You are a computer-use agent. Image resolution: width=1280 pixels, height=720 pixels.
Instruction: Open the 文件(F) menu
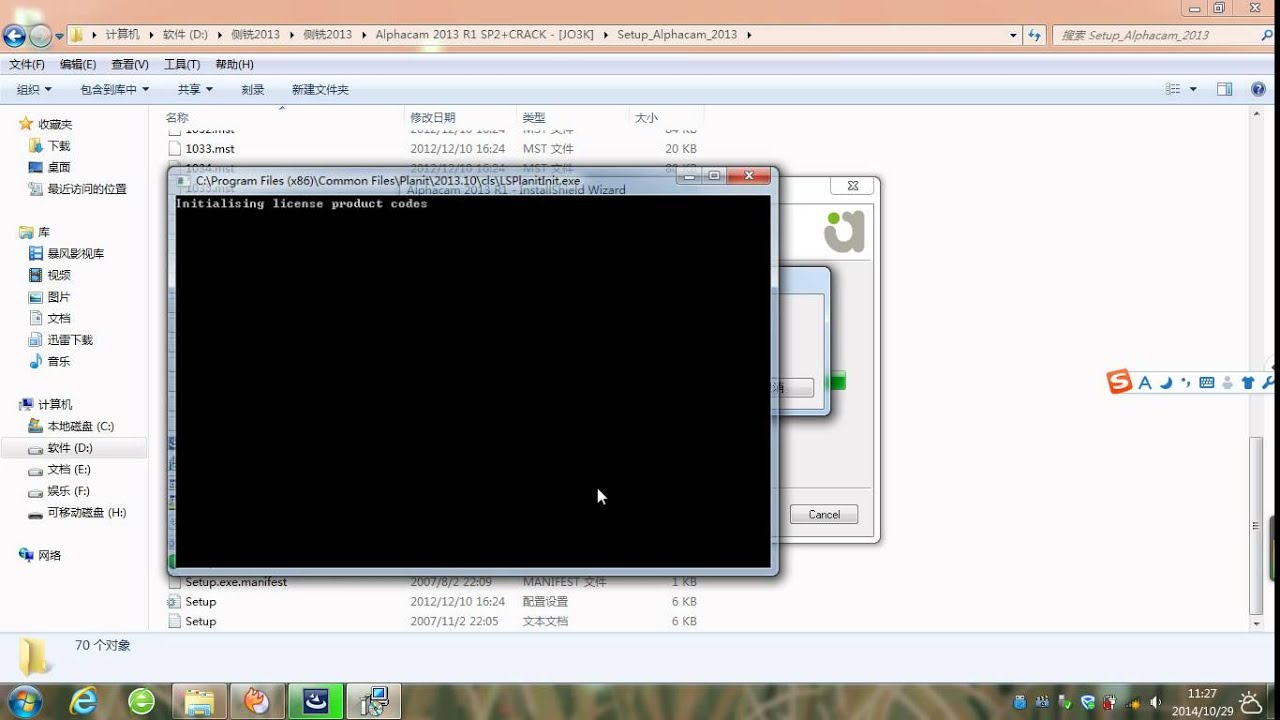point(27,64)
